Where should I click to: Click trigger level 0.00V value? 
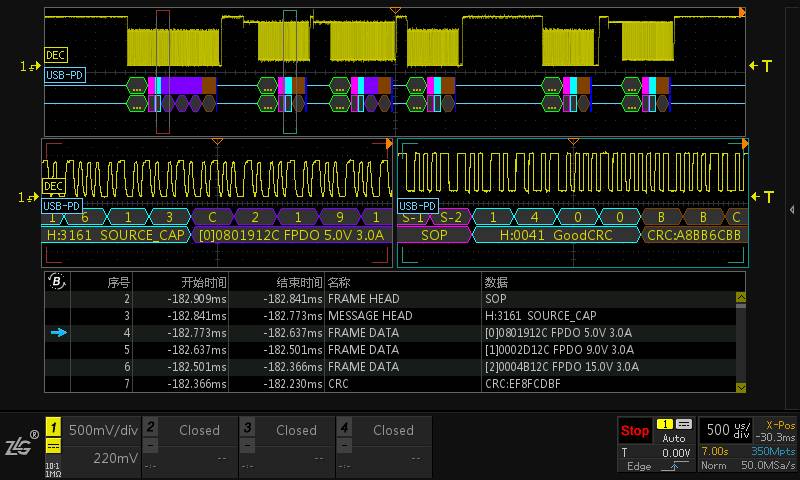pos(676,453)
